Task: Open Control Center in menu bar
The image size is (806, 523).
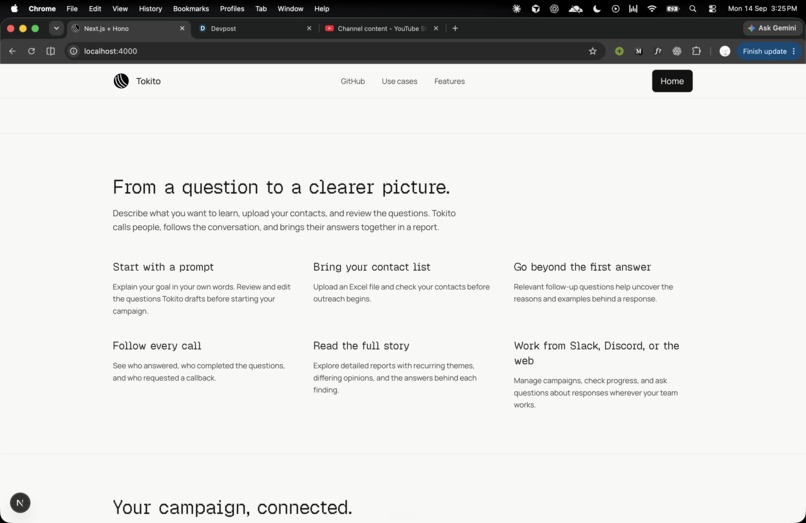Action: pos(712,9)
